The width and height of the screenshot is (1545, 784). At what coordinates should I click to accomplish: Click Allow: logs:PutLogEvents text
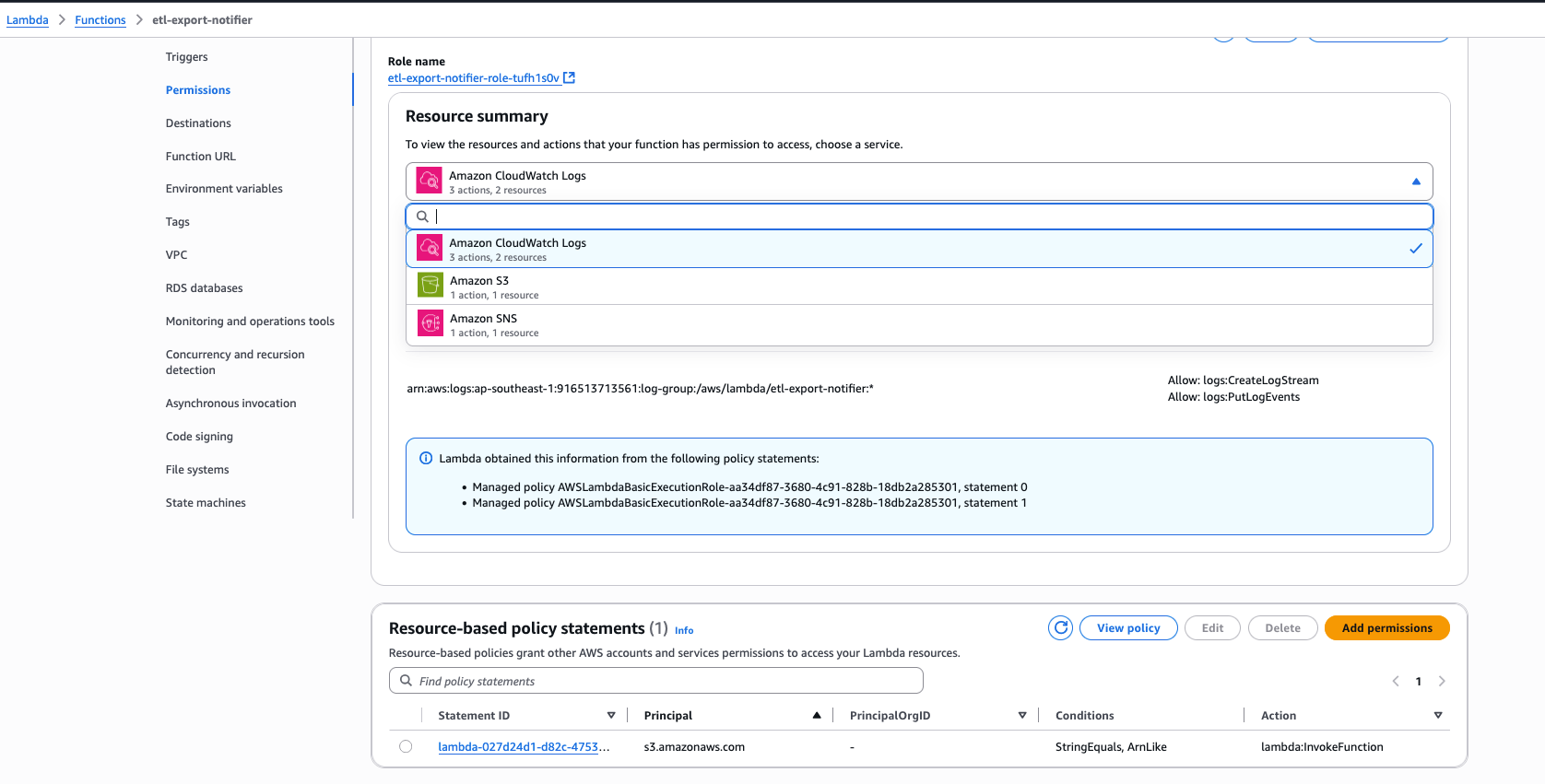point(1233,397)
